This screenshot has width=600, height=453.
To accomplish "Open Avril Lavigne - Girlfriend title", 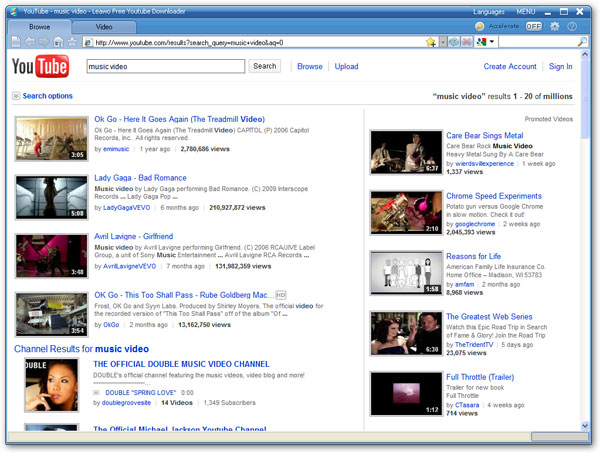I will (x=134, y=236).
